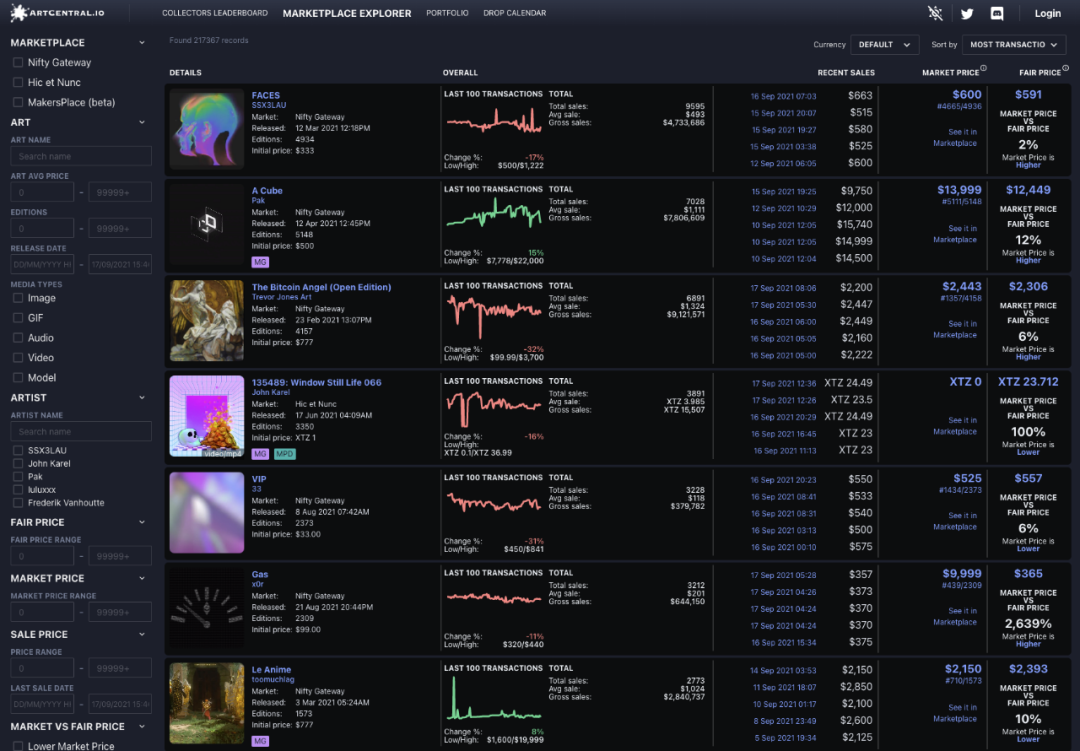
Task: Open the VIP artwork title link
Action: tap(259, 478)
